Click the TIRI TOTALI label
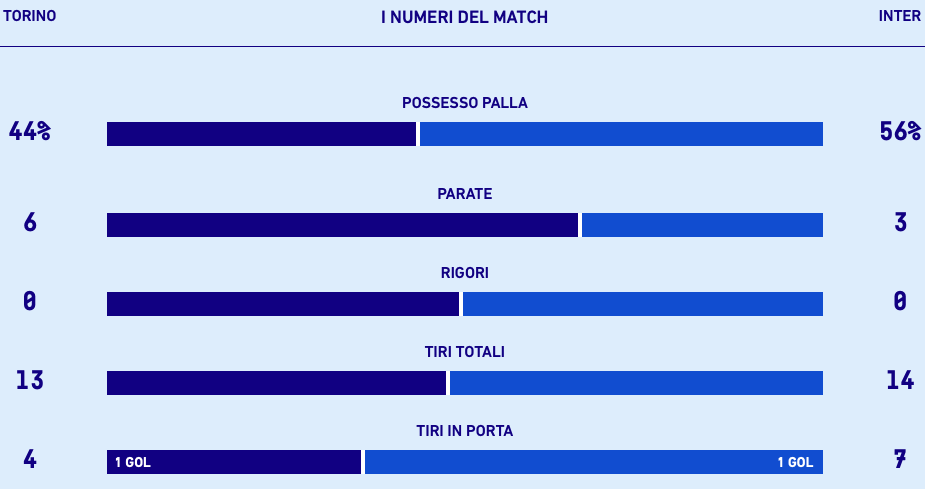Screen dimensions: 925x489 464,352
